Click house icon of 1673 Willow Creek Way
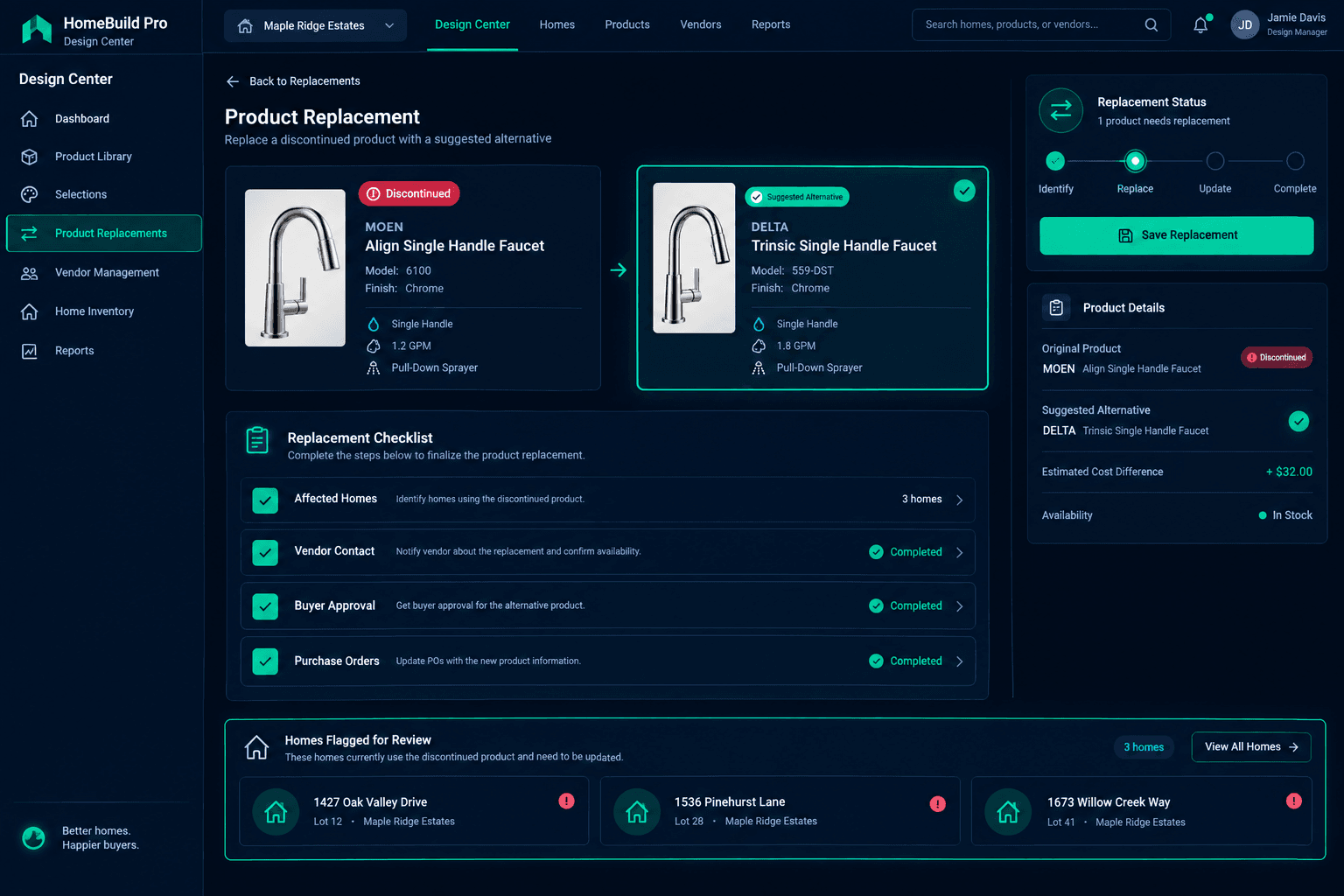The height and width of the screenshot is (896, 1344). (x=1007, y=812)
